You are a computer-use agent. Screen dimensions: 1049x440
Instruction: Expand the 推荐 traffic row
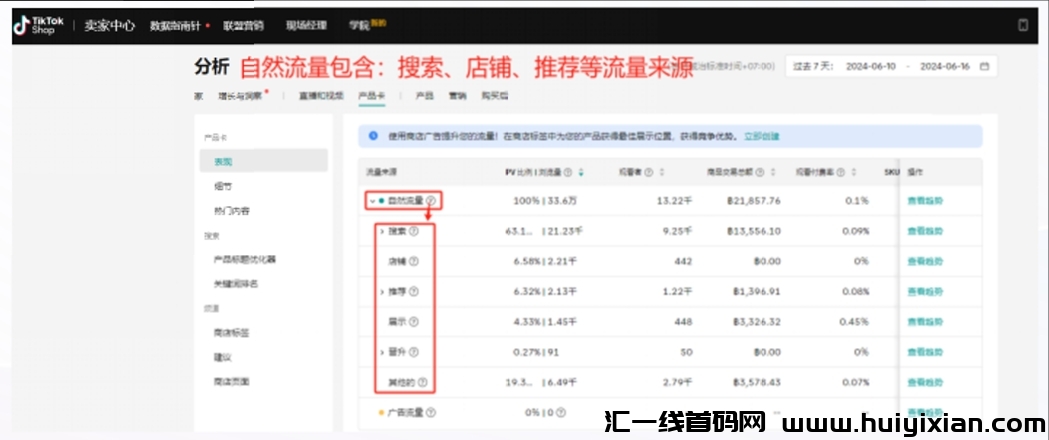(x=381, y=291)
